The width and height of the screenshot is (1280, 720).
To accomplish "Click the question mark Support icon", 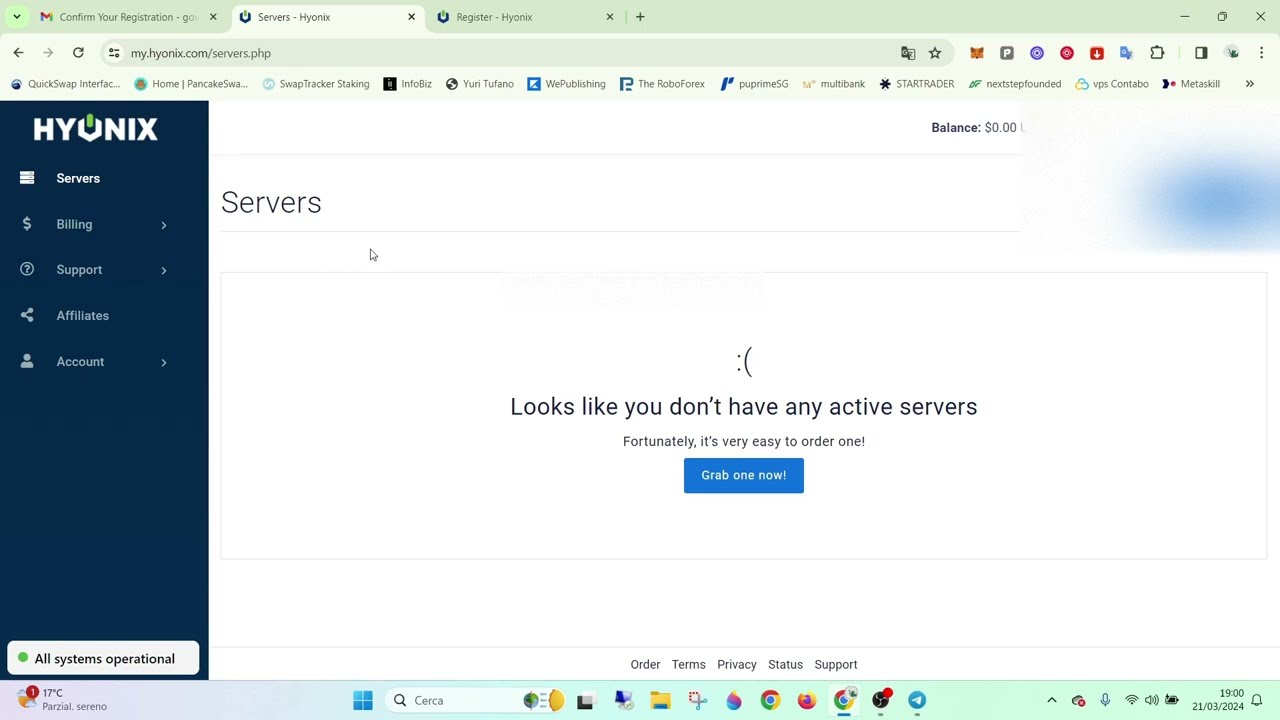I will (x=27, y=269).
